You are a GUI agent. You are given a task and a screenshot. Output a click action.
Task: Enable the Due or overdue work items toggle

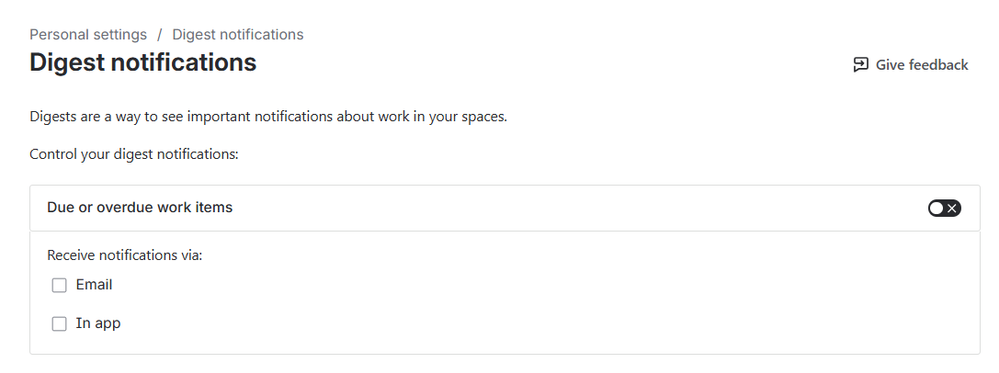coord(944,208)
